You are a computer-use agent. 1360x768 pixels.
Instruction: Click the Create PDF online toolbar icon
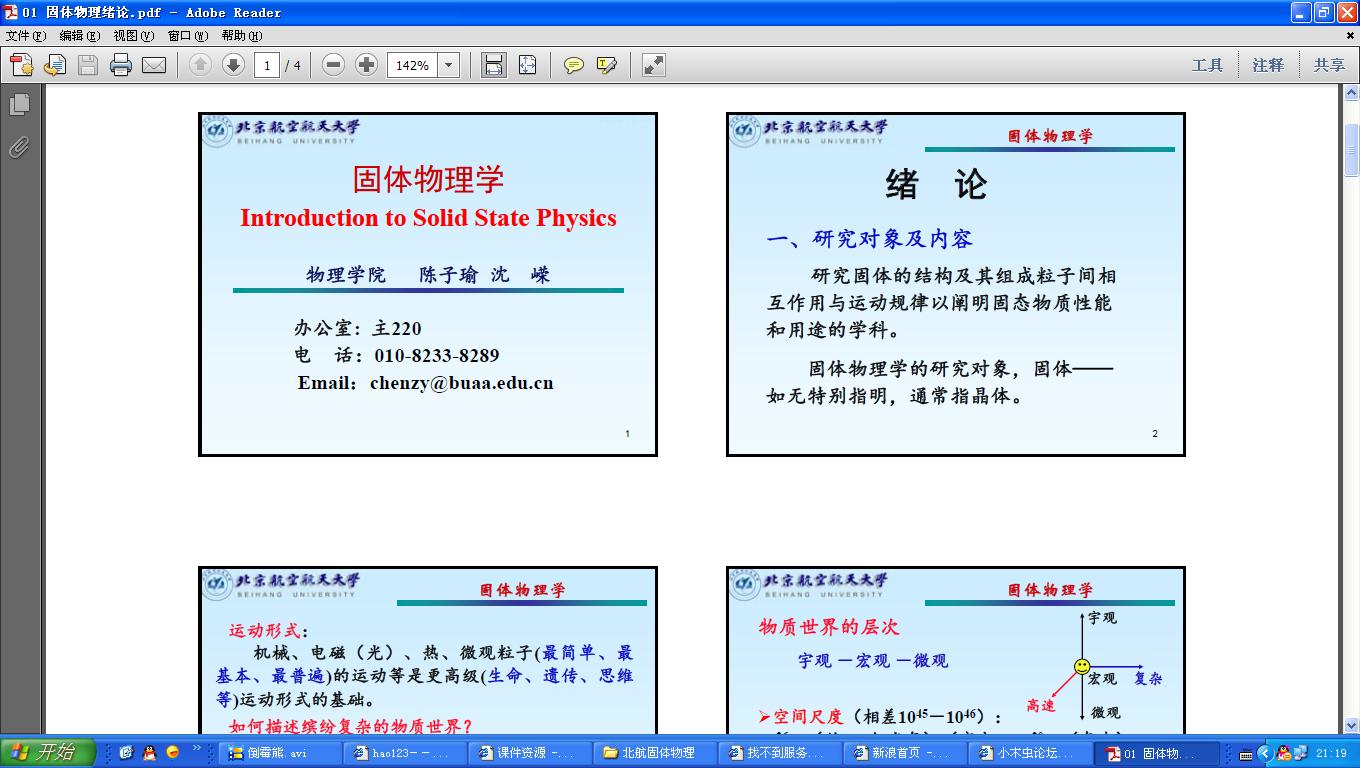point(22,65)
